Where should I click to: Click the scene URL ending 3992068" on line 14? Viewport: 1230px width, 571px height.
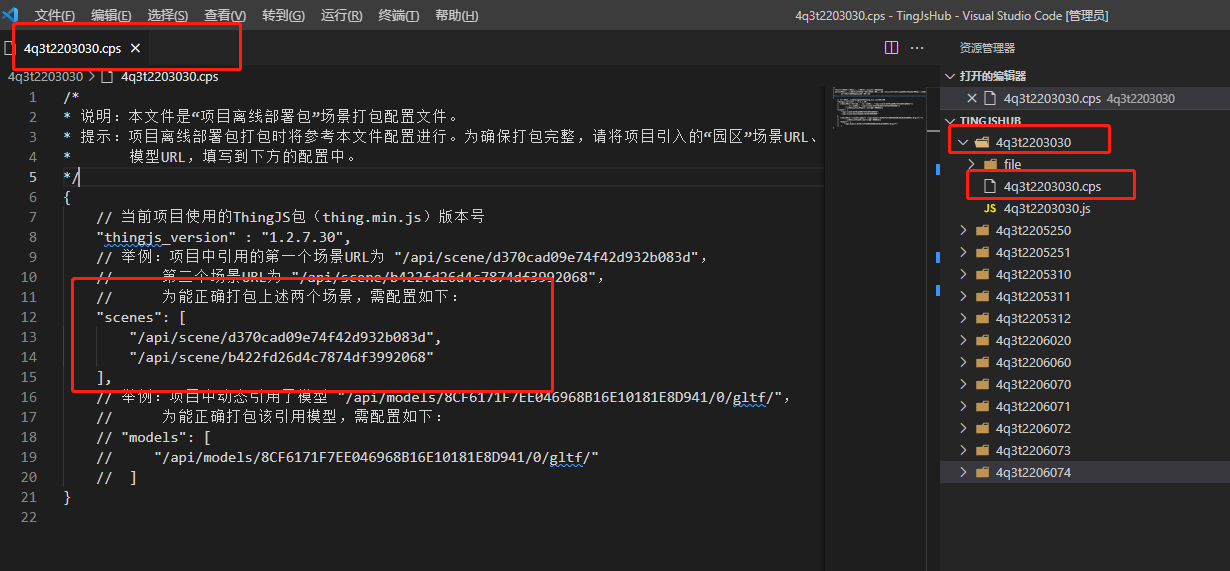click(281, 357)
